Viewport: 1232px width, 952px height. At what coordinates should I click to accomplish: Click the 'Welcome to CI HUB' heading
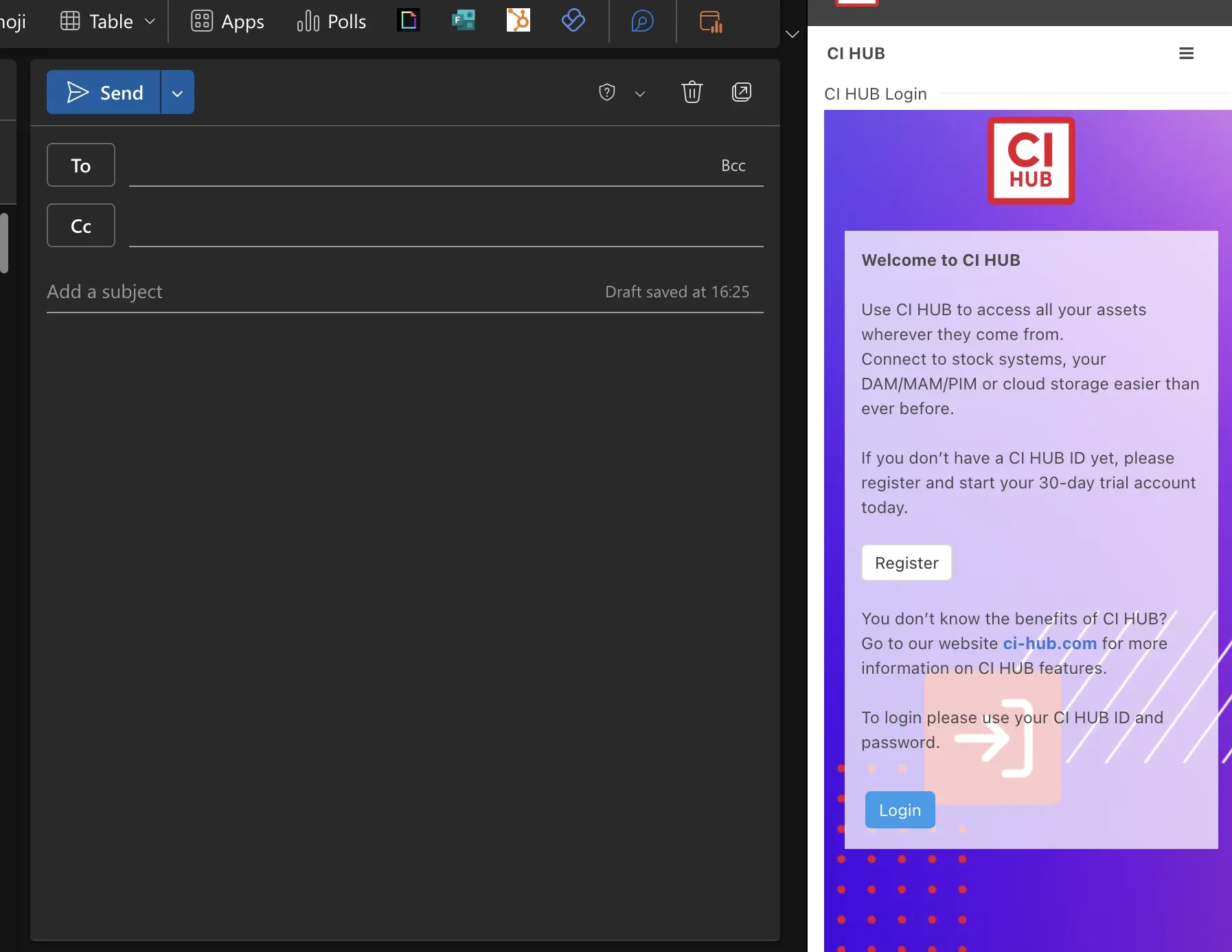tap(941, 260)
